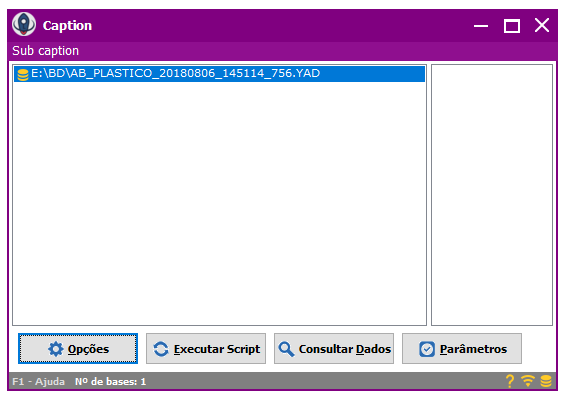Open Consultar Dados

click(x=334, y=349)
